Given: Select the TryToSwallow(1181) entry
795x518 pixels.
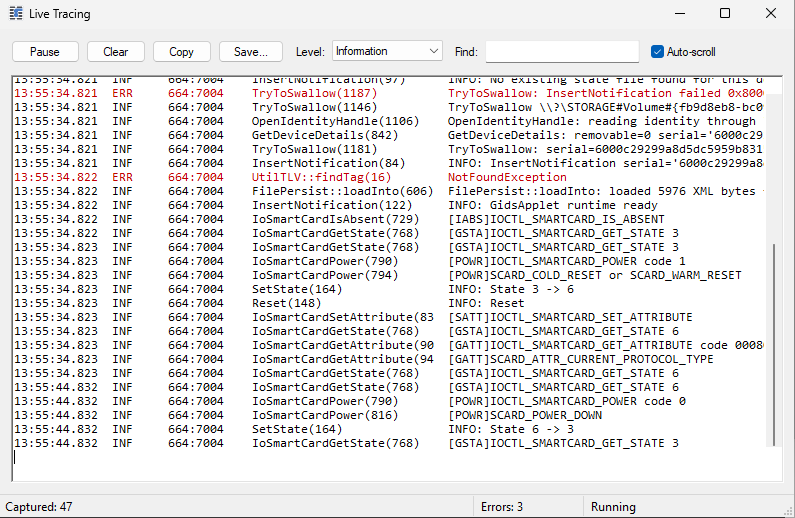Looking at the screenshot, I should [x=388, y=150].
